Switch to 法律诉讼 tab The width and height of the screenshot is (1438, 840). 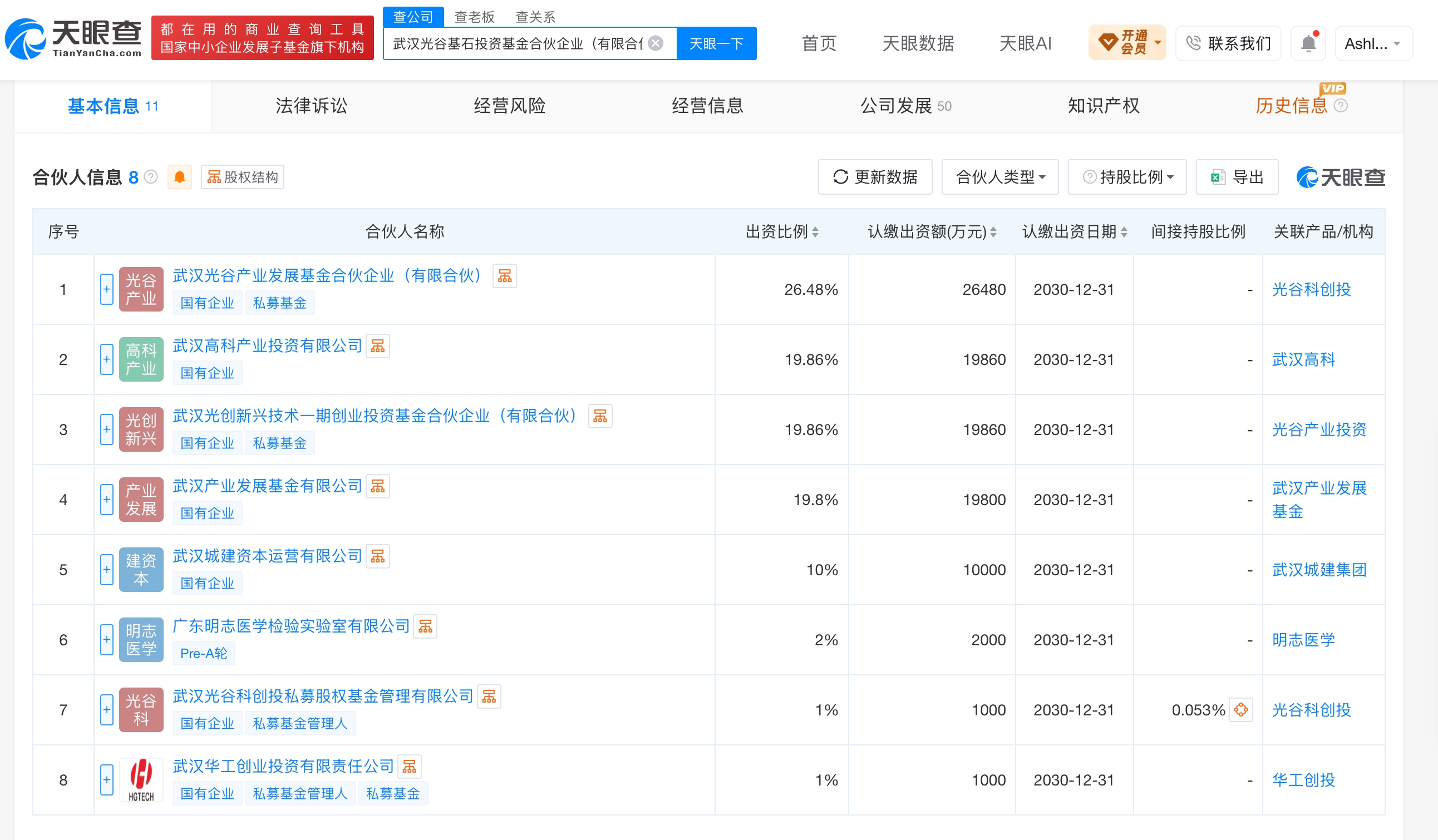click(311, 106)
